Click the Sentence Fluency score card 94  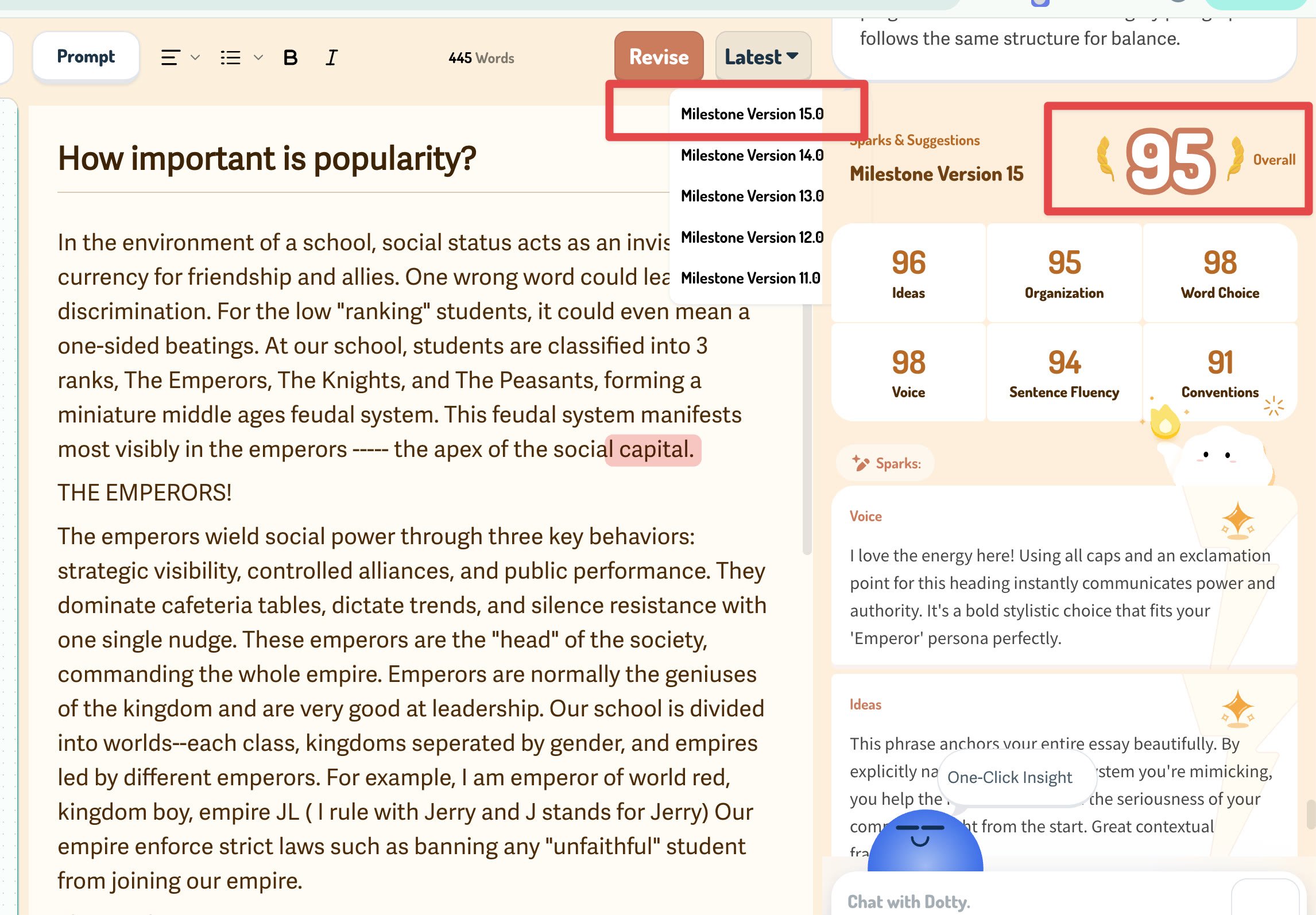(1065, 372)
